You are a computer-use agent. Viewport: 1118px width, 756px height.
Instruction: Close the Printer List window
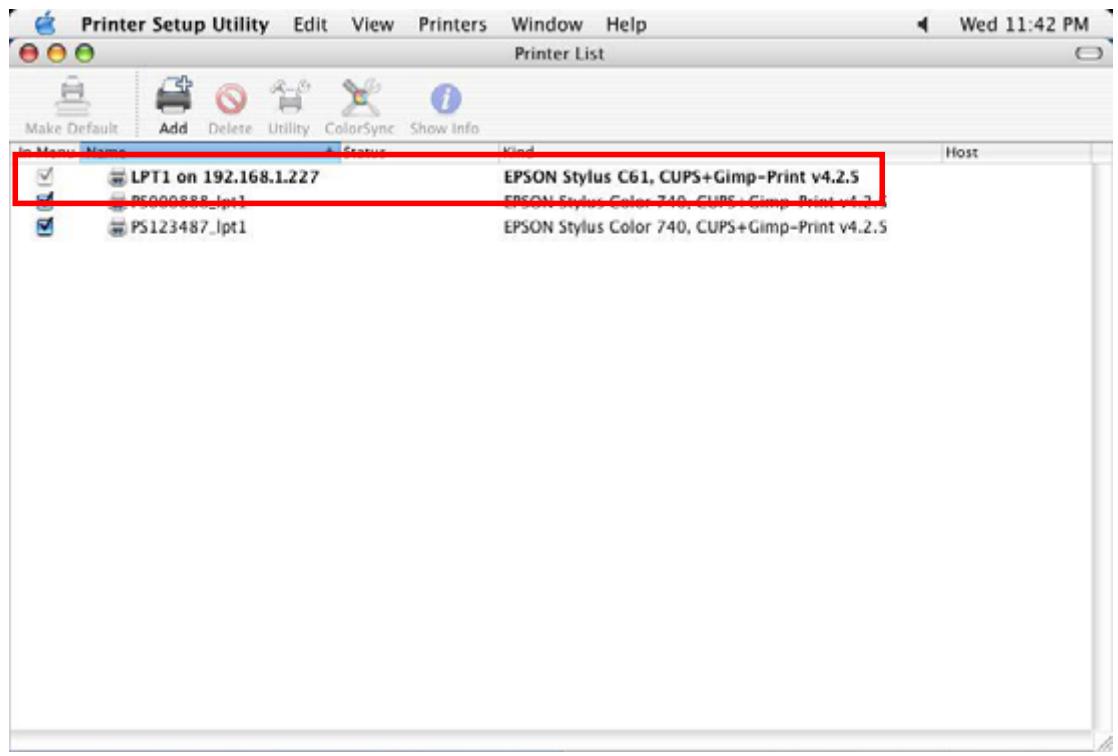29,53
